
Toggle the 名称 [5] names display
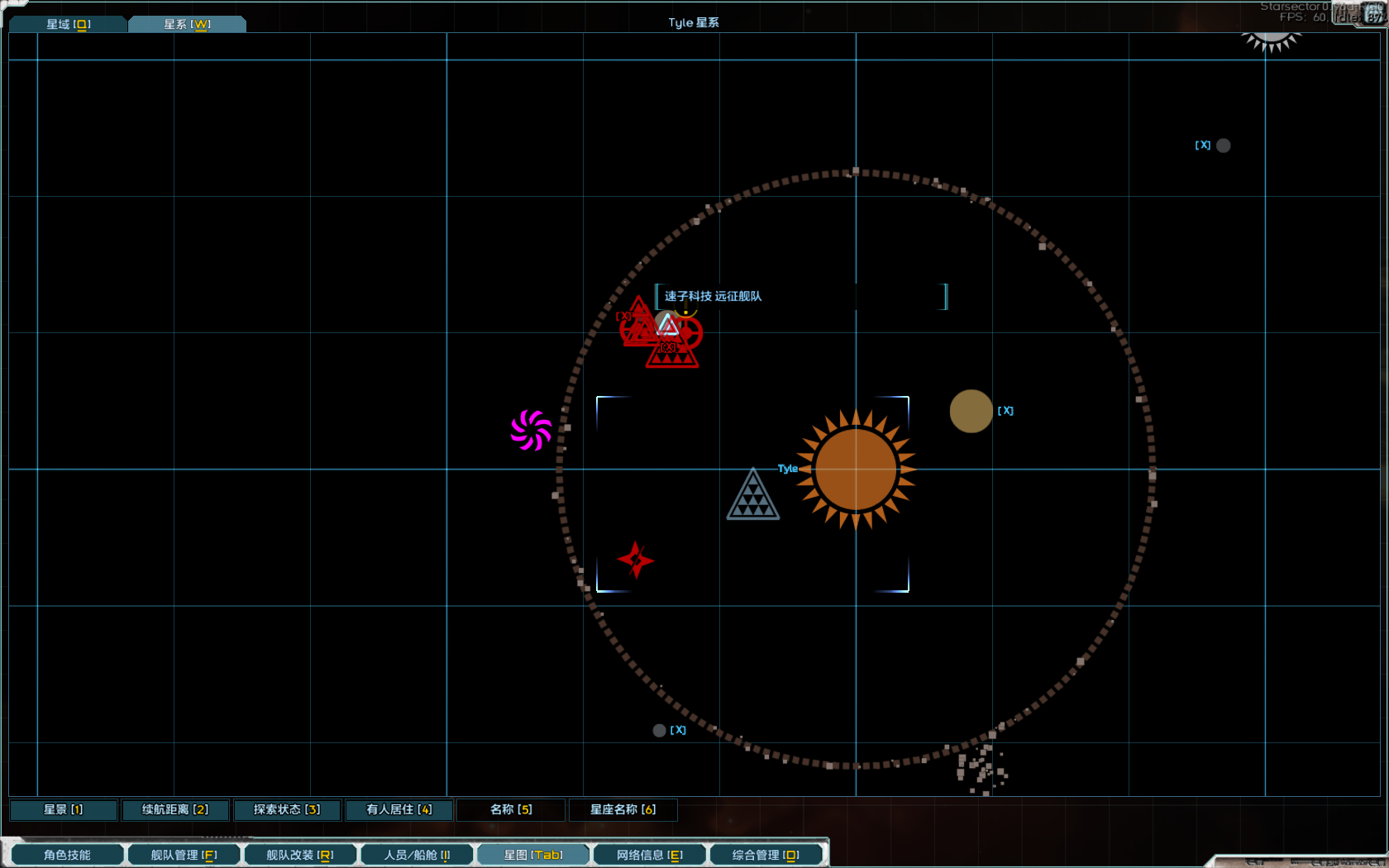click(x=511, y=809)
